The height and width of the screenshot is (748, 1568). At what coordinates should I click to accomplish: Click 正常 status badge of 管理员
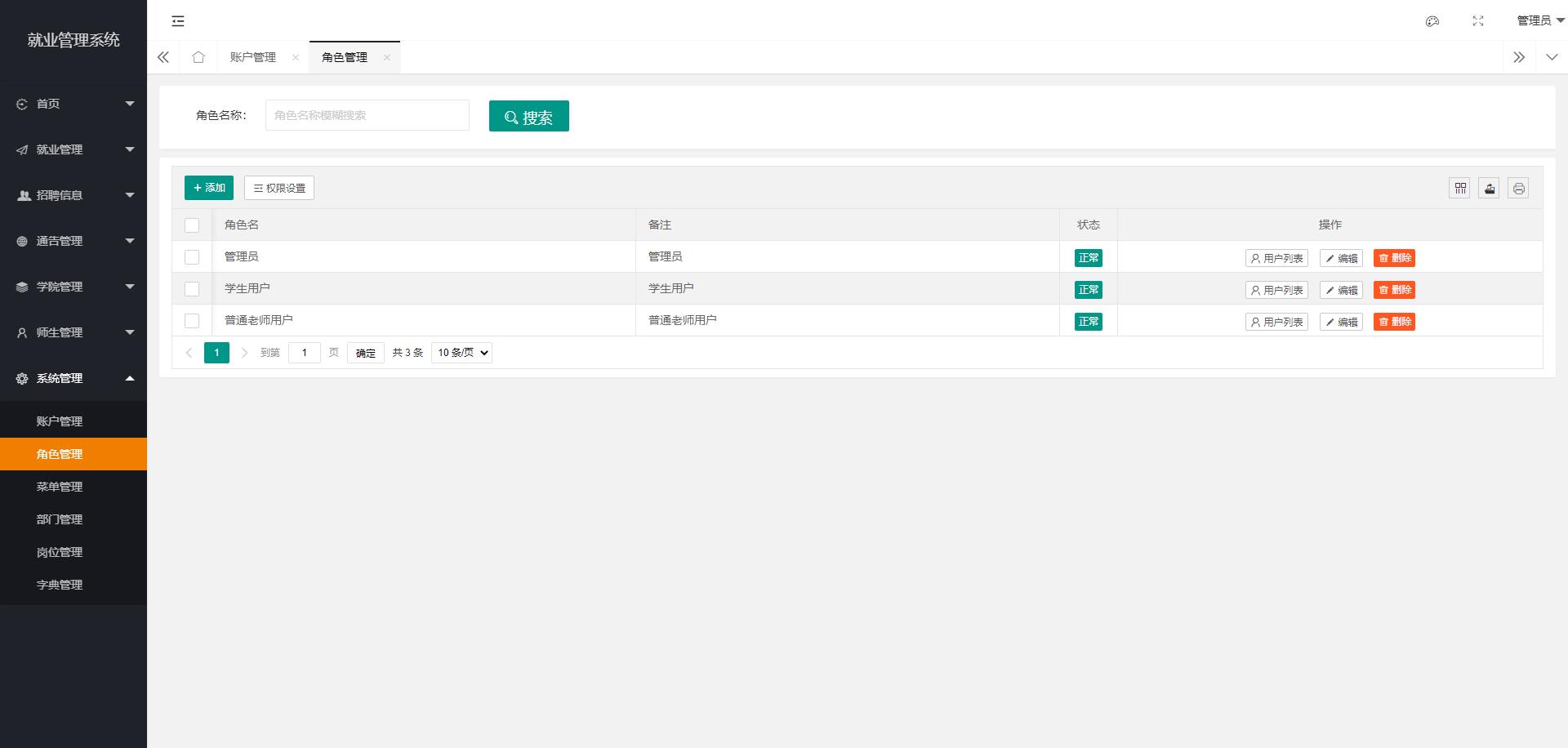[1089, 258]
